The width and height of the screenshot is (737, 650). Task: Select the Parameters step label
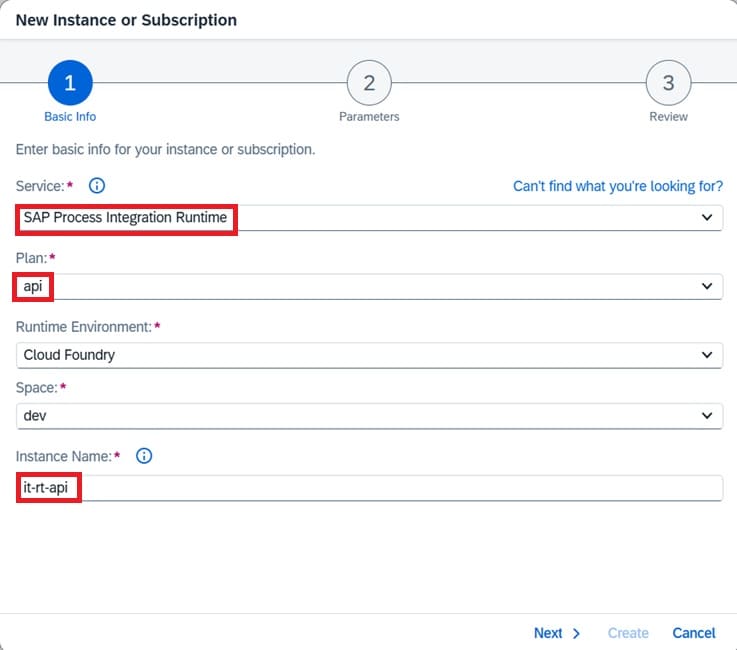coord(369,117)
